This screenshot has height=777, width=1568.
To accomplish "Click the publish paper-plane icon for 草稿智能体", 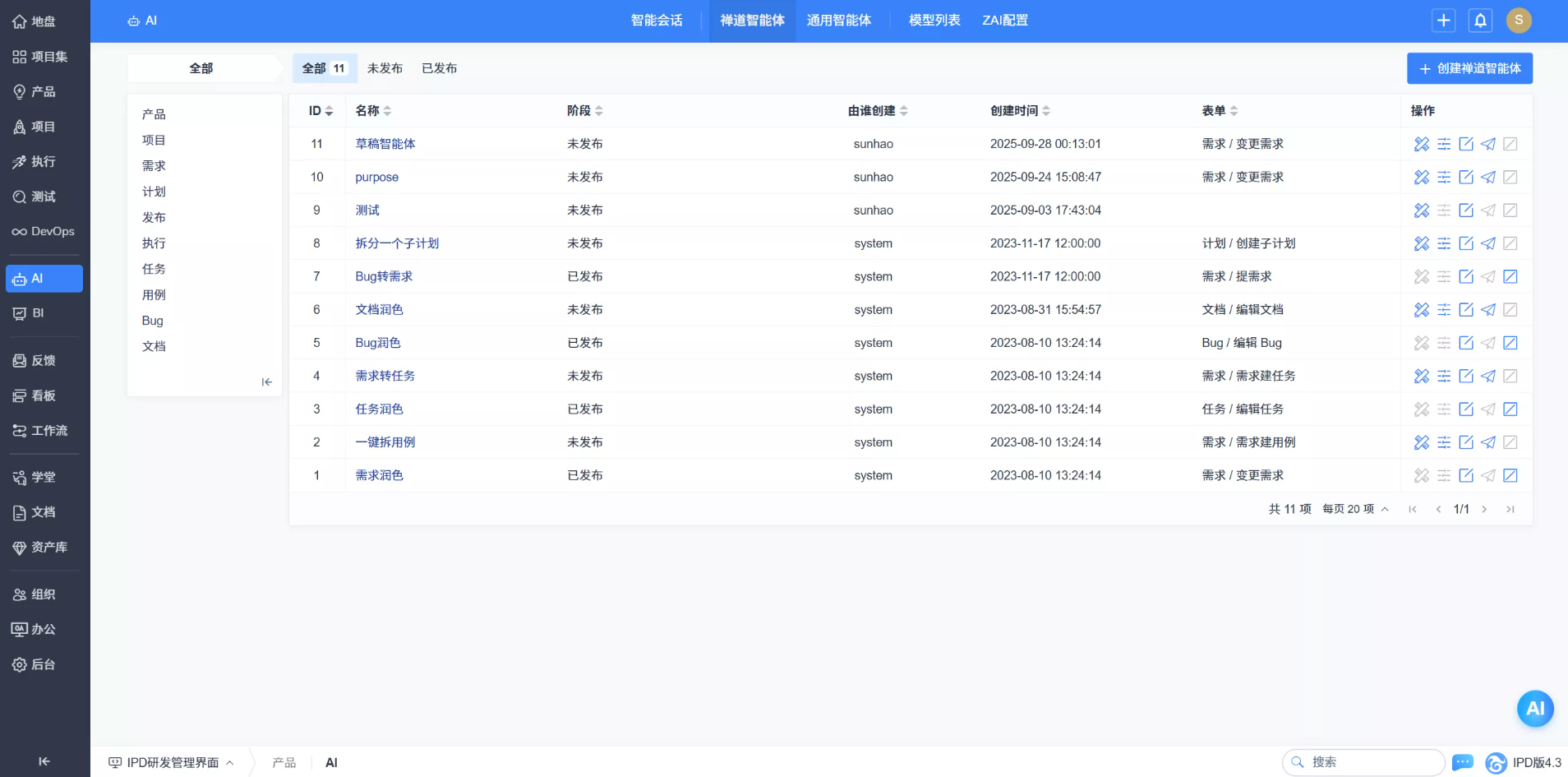I will tap(1487, 144).
